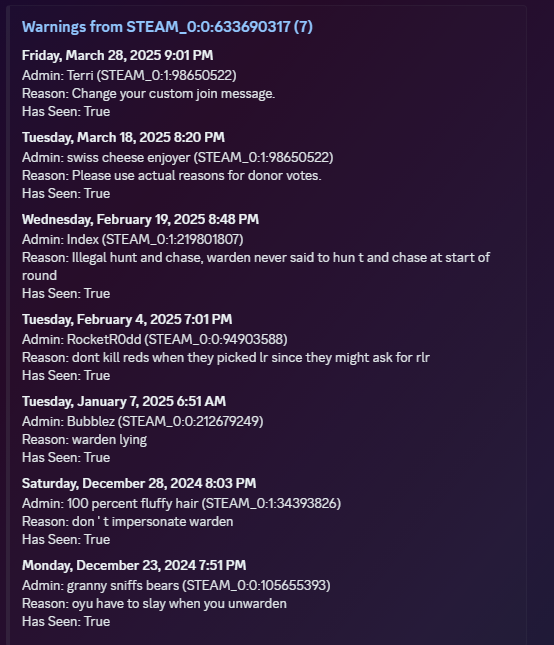Click the Tuesday, March 18, 2025 date heading
This screenshot has width=554, height=645.
pos(123,137)
